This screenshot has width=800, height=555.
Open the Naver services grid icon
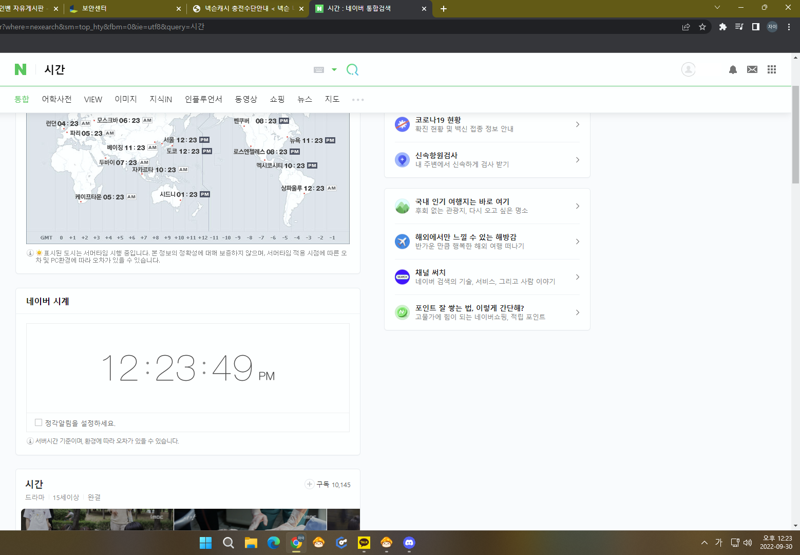click(771, 69)
